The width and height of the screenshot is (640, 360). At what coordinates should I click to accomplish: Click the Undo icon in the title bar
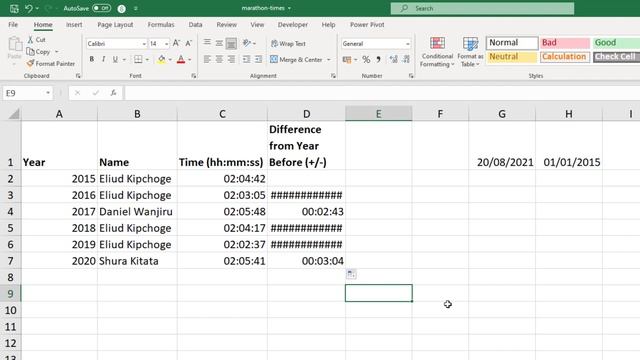[29, 8]
